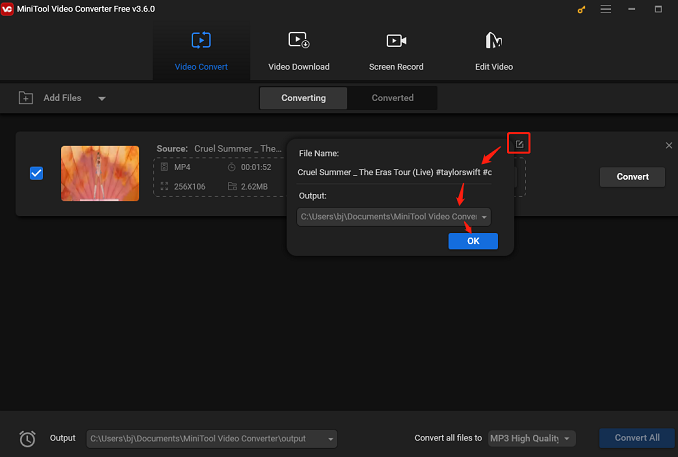Switch to Video Download tab
678x457 pixels.
(299, 51)
